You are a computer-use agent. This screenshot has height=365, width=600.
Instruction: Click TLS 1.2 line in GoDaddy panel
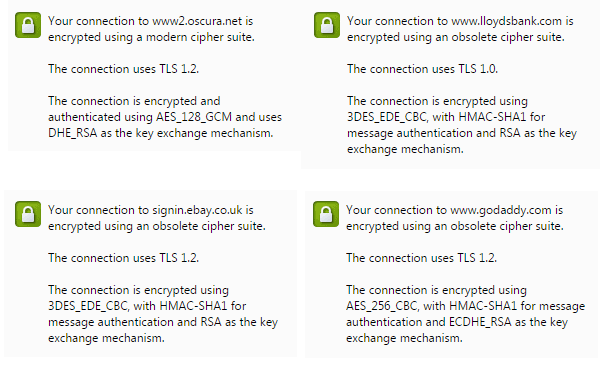point(422,258)
